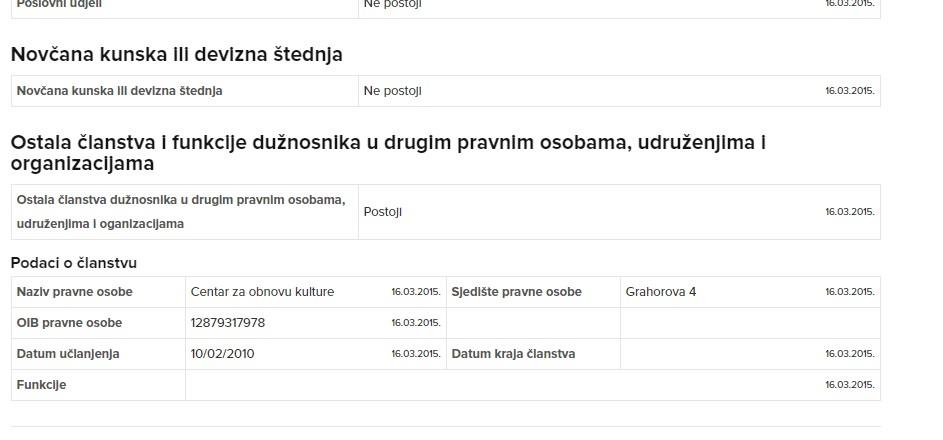Click the date beside "Postoji"
Image resolution: width=943 pixels, height=440 pixels.
849,212
